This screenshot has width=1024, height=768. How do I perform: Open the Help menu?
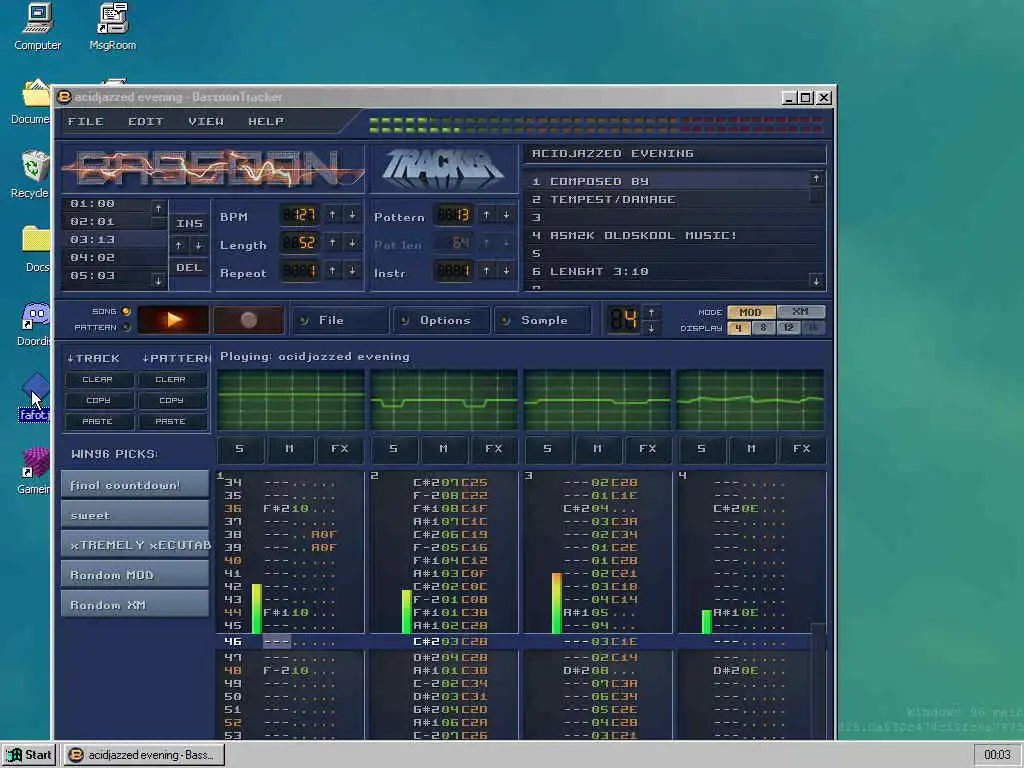(x=266, y=121)
